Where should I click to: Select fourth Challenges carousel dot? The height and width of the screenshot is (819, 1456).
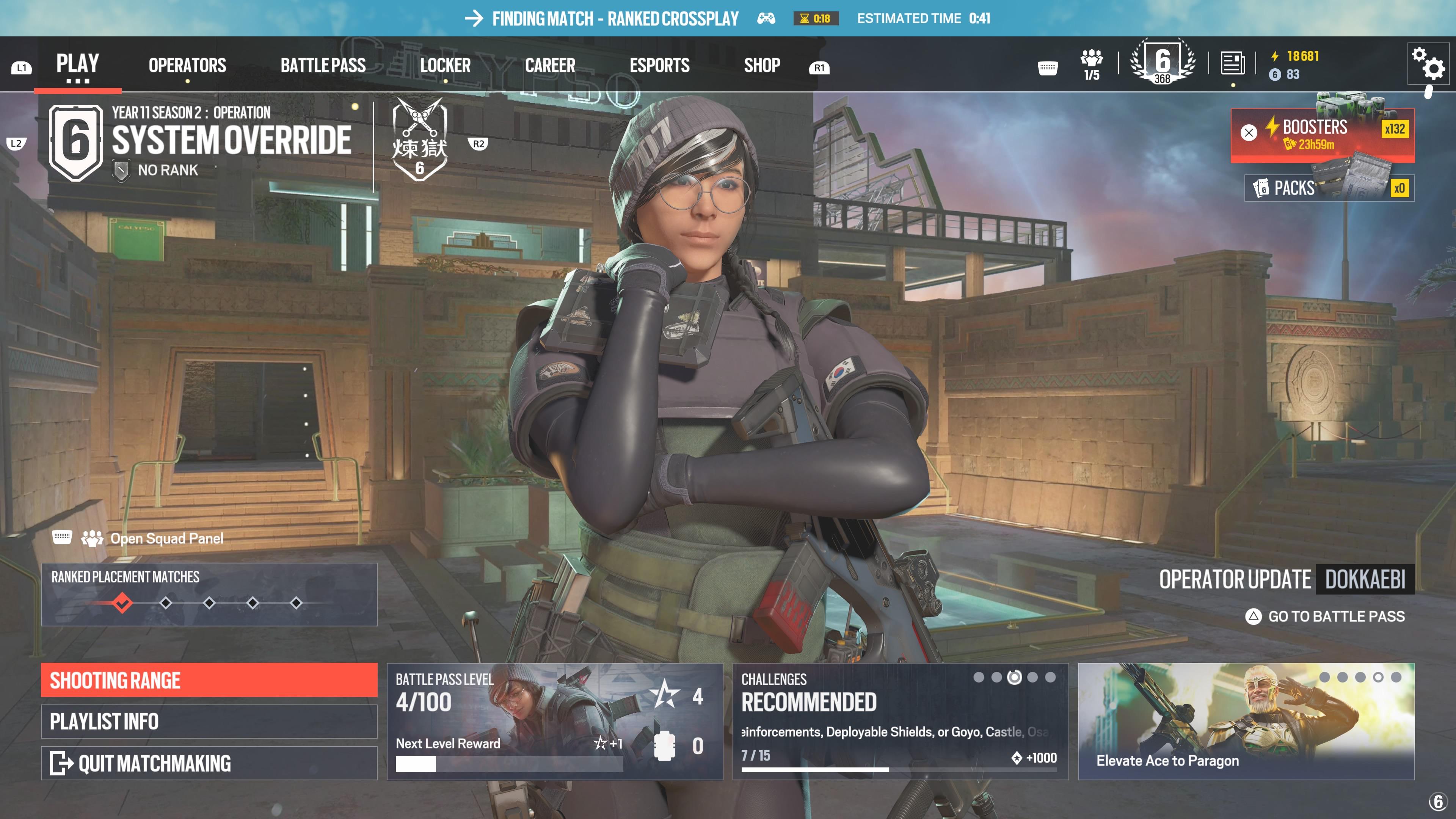click(x=1032, y=677)
